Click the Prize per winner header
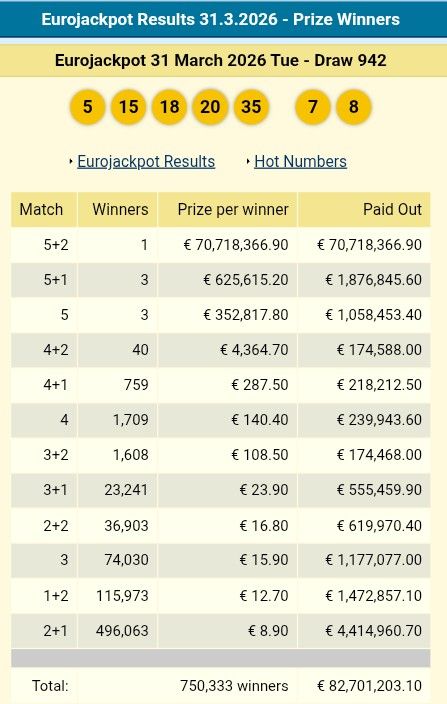 (x=228, y=209)
